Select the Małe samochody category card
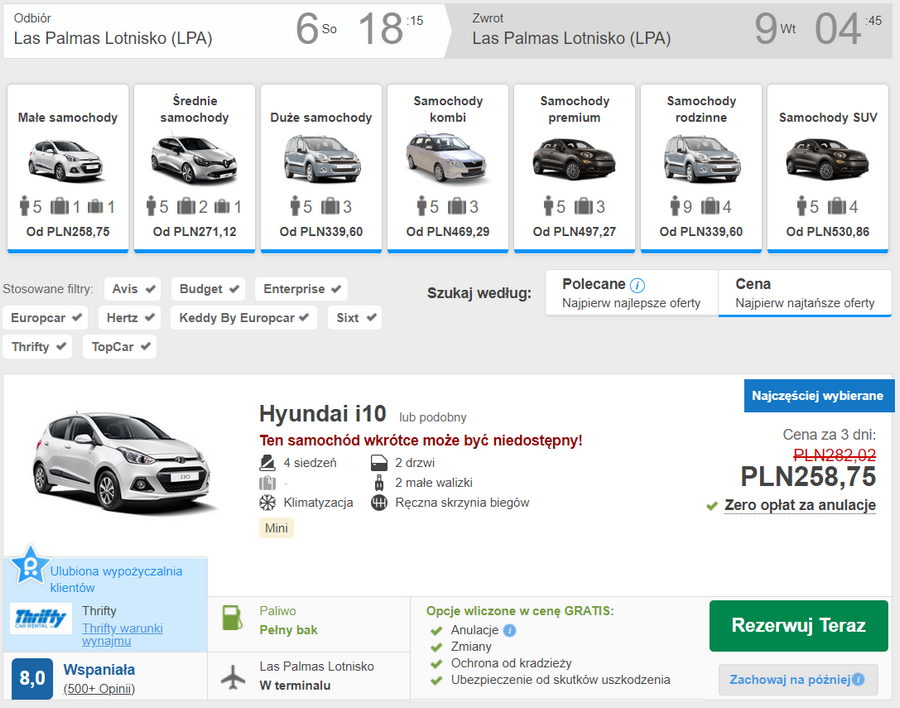 point(68,168)
